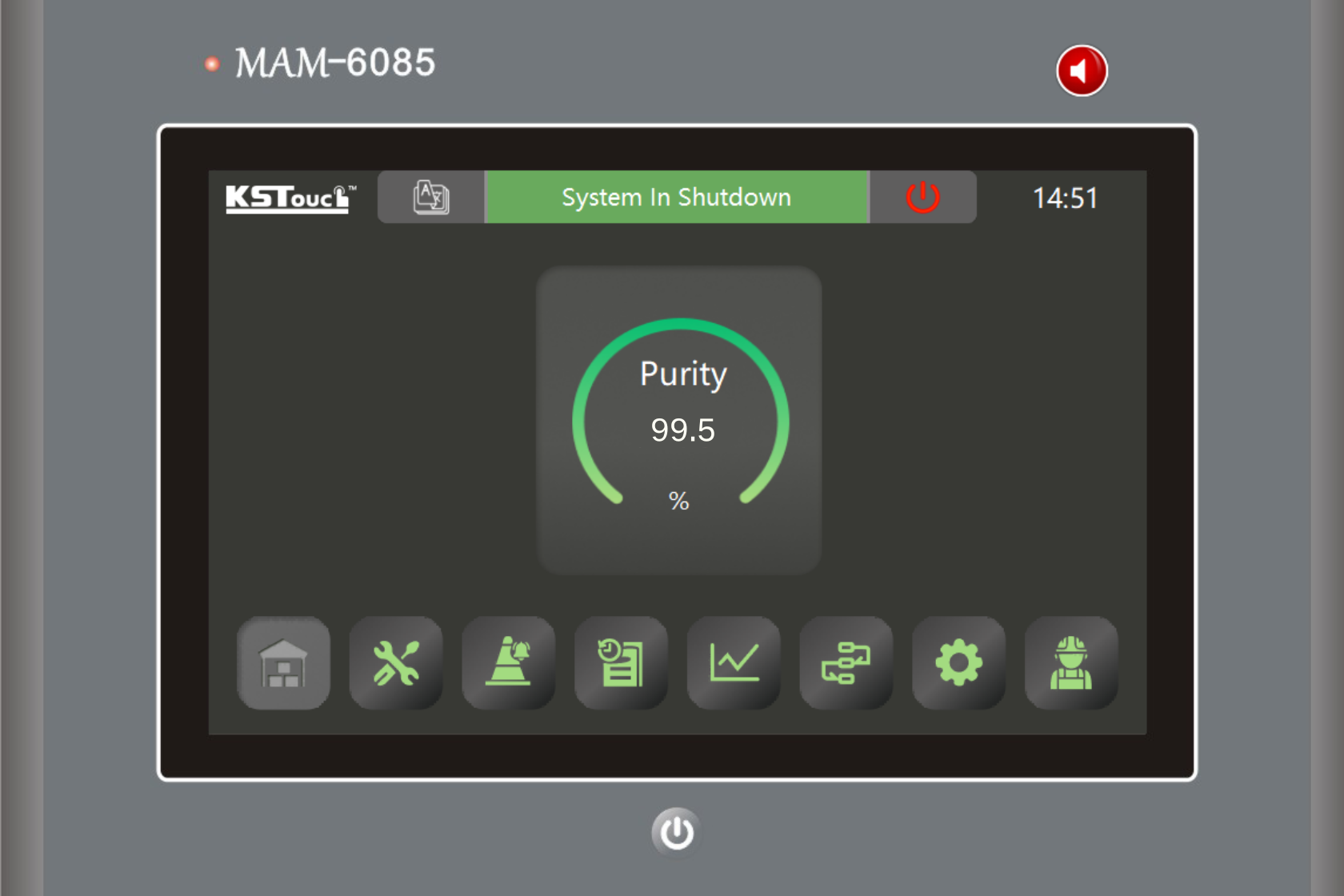
Task: Click the 14:51 clock display
Action: click(x=1065, y=198)
